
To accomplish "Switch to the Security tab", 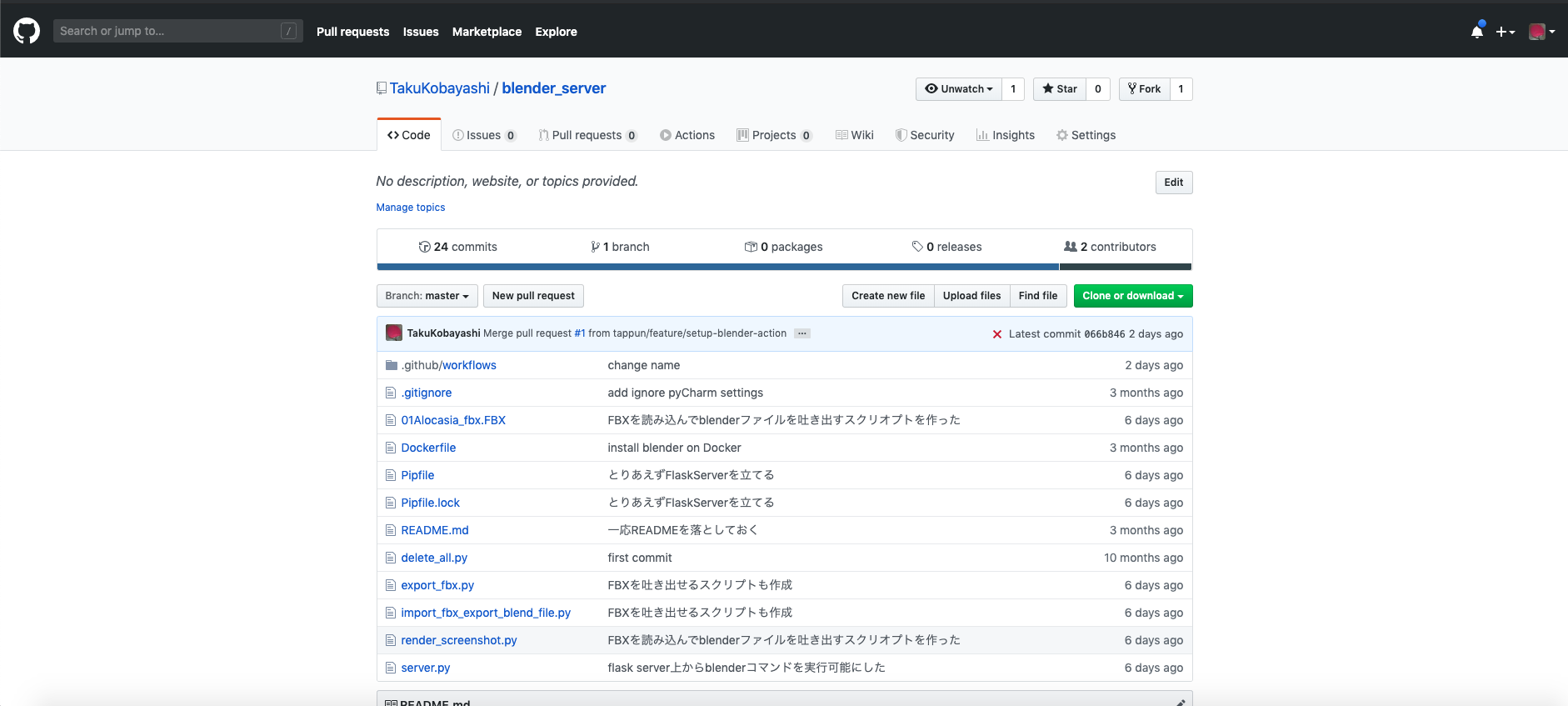I will 925,135.
